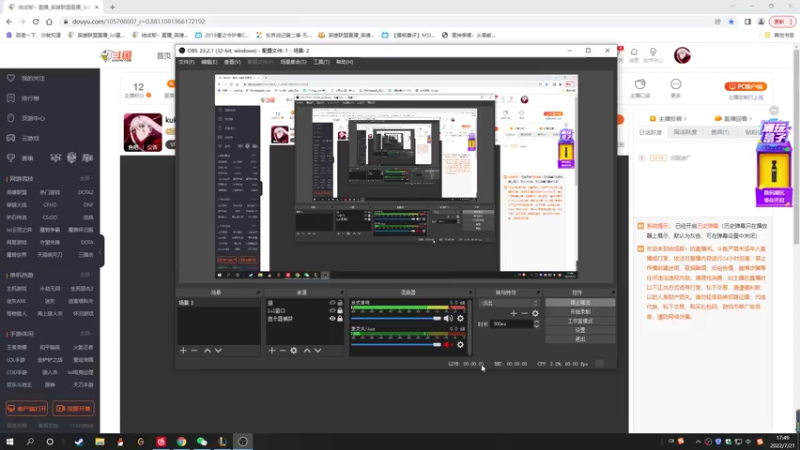This screenshot has height=450, width=800.
Task: Open Steam from the Windows taskbar
Action: [79, 442]
